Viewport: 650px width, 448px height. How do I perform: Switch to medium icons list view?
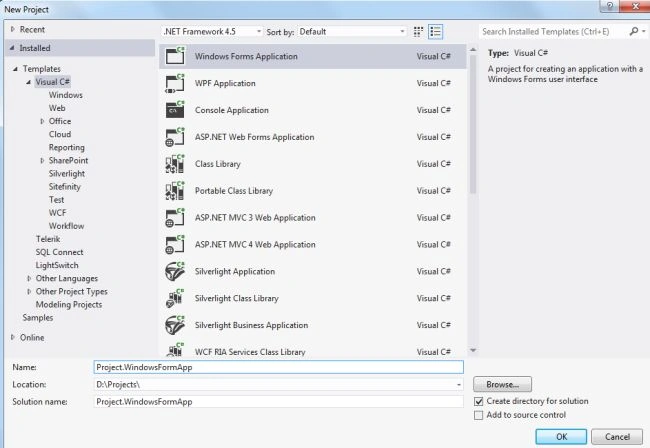[x=435, y=31]
